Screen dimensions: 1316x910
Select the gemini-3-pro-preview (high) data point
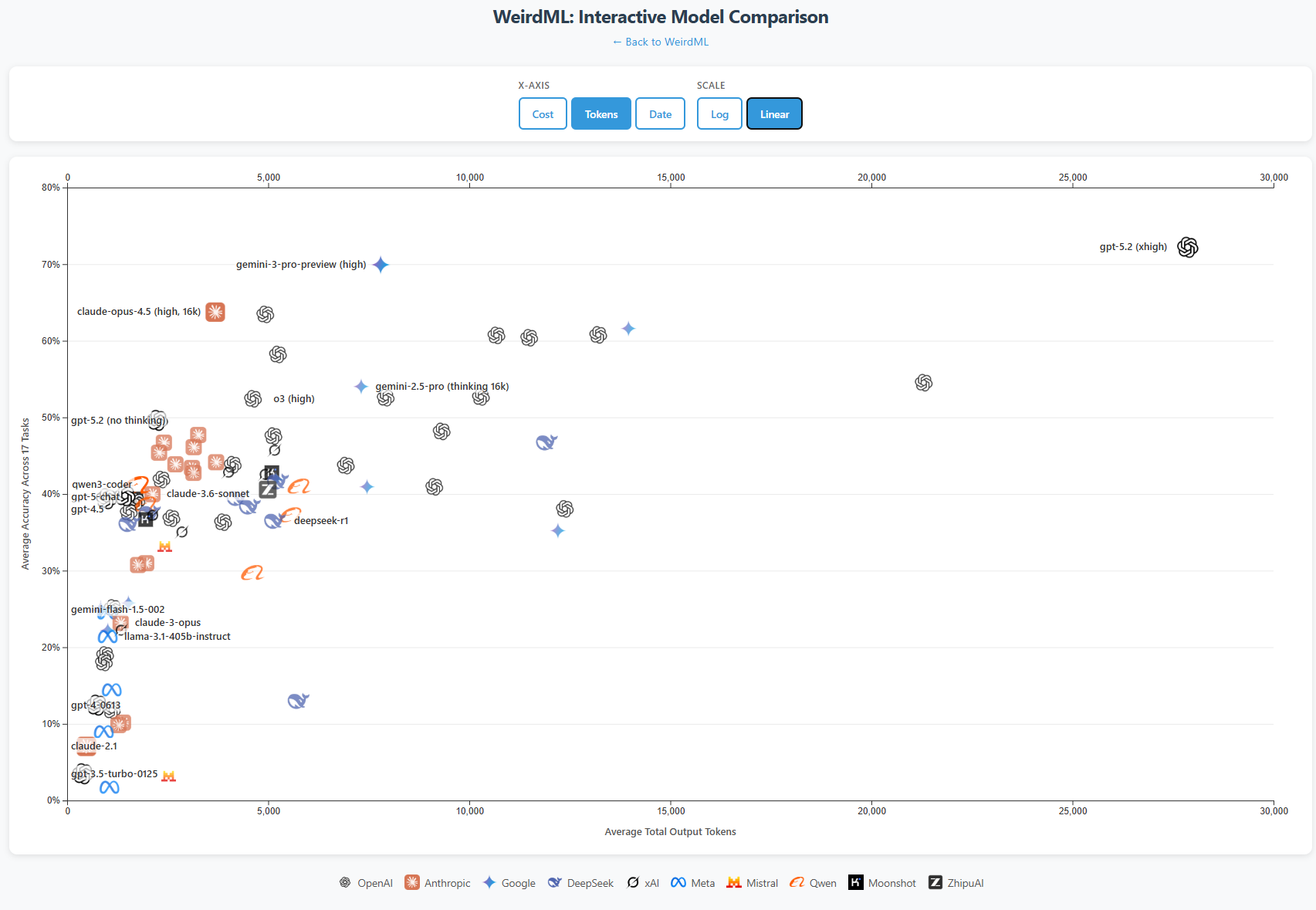[380, 265]
